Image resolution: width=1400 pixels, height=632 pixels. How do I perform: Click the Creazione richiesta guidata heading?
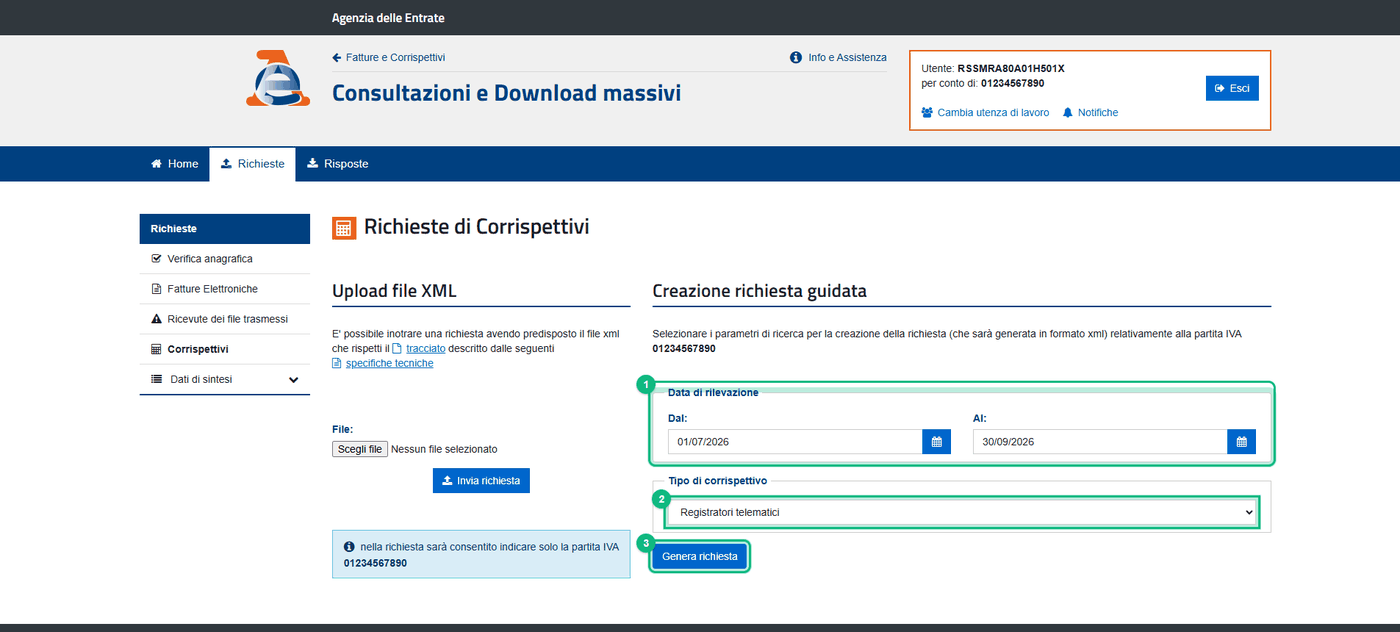[x=759, y=291]
